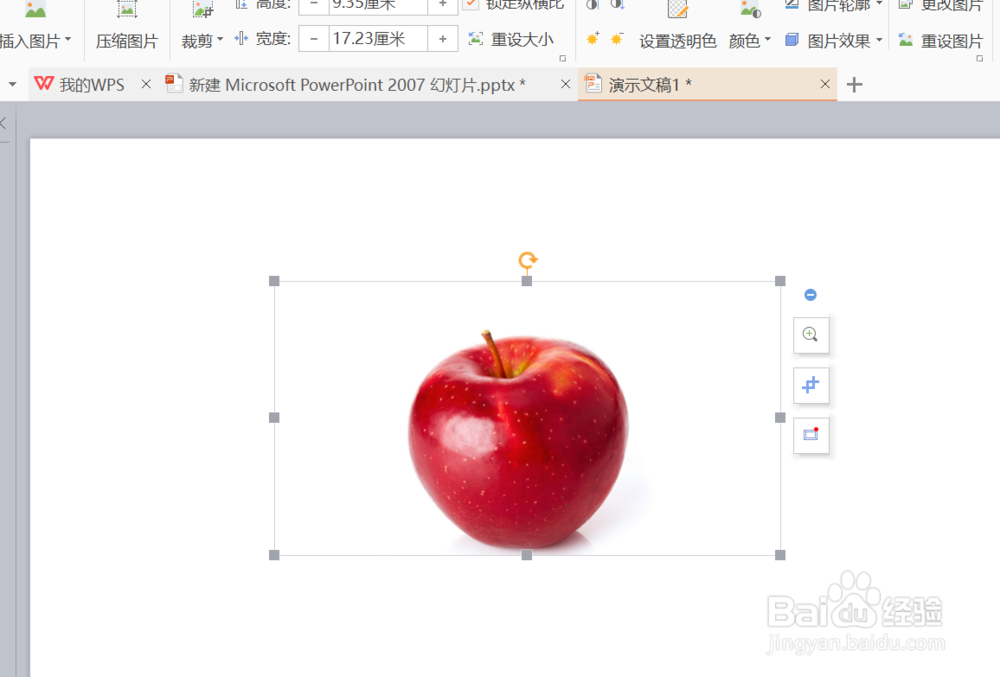Viewport: 1000px width, 677px height.
Task: Click the zoom magnifier floating tool
Action: 811,335
